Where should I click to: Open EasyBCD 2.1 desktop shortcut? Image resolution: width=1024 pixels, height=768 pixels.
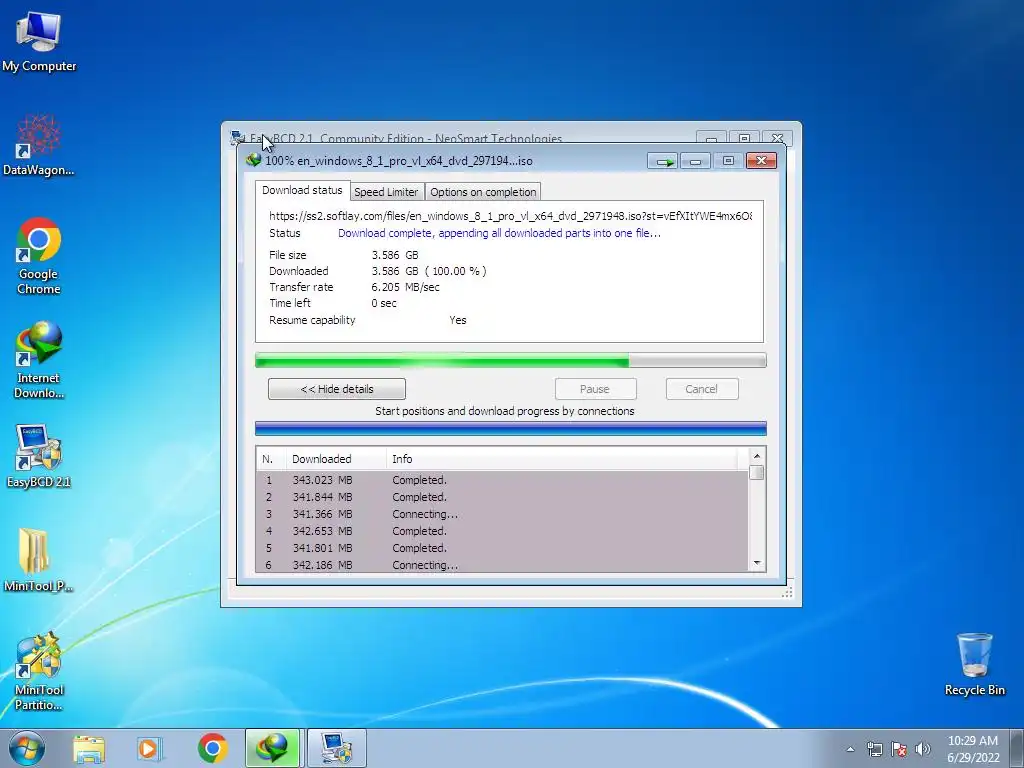(39, 456)
